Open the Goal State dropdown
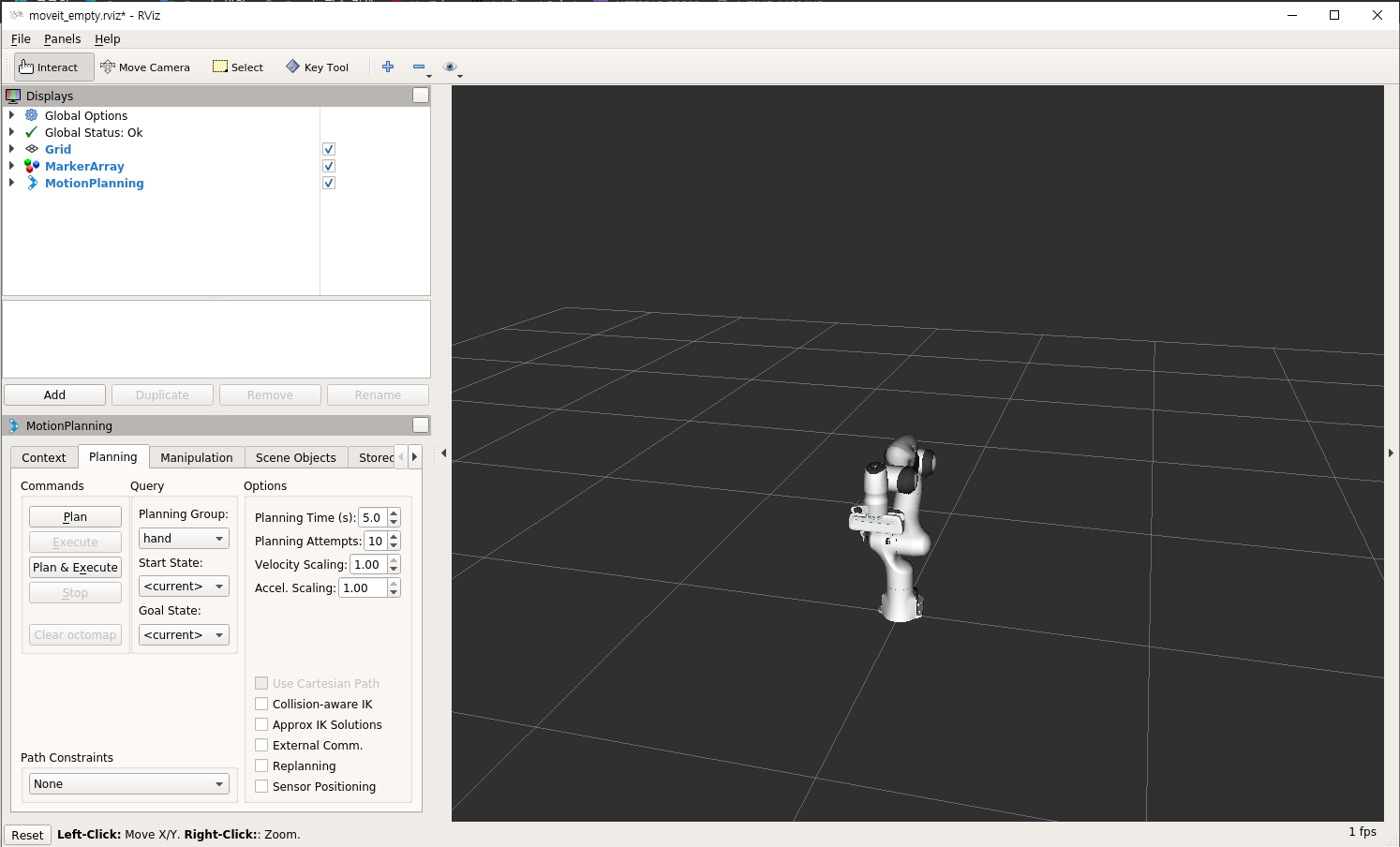The width and height of the screenshot is (1400, 847). [x=184, y=635]
